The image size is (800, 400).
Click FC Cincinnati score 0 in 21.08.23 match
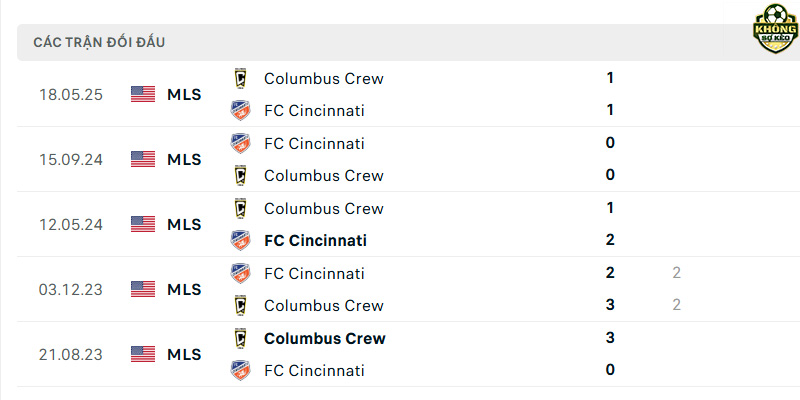point(610,370)
